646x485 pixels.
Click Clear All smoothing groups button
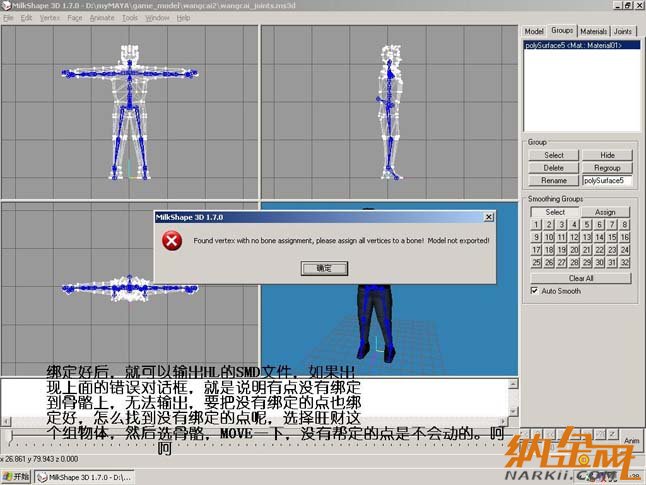coord(581,278)
